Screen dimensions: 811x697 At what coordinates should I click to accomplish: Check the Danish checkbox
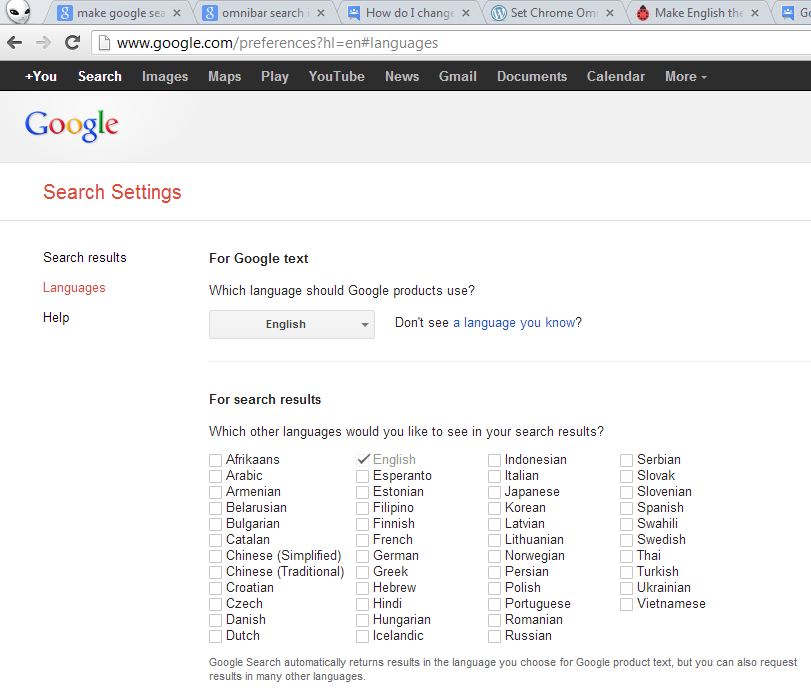point(216,620)
